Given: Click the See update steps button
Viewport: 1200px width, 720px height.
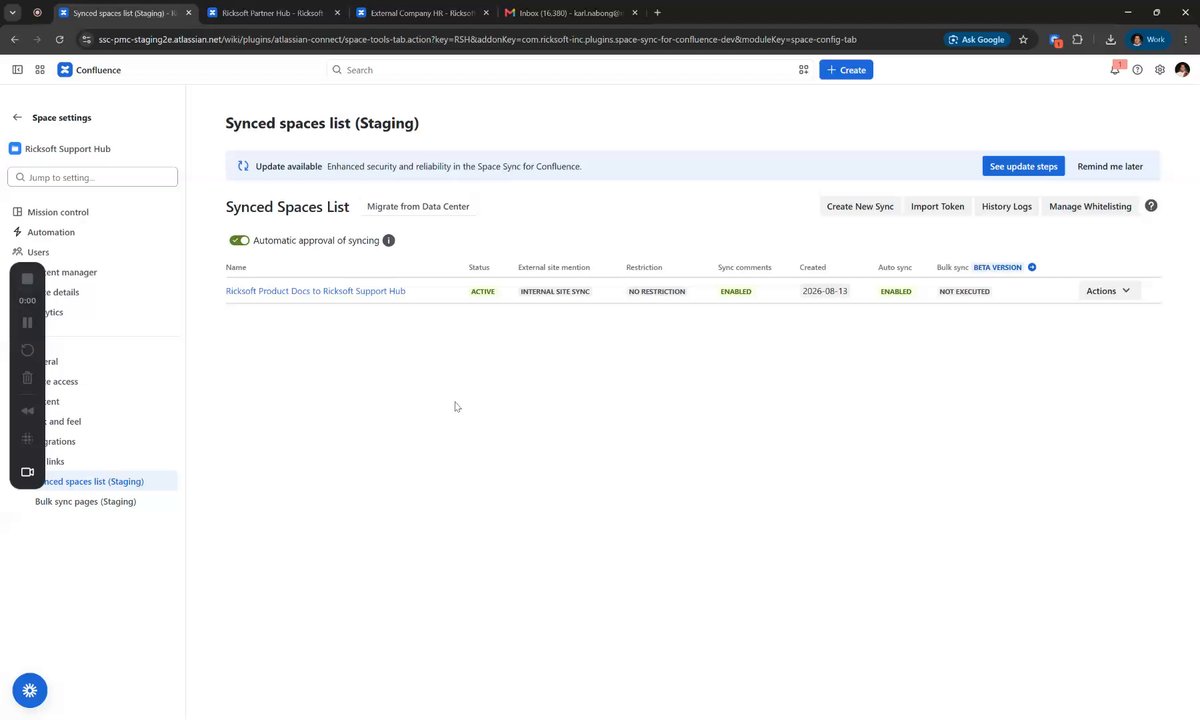Looking at the screenshot, I should (x=1023, y=166).
